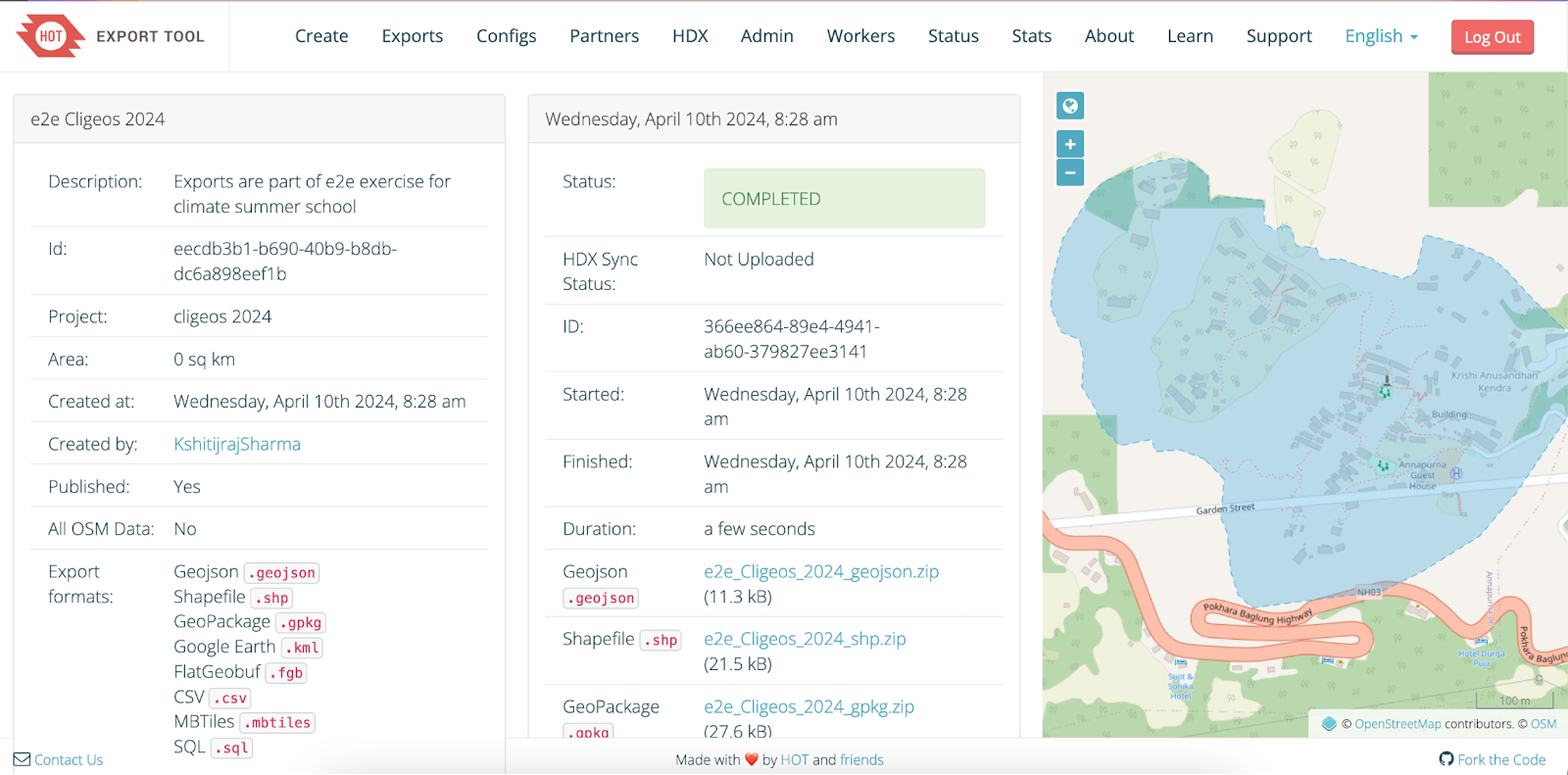Click the .geojson tag in Export formats

(x=282, y=573)
